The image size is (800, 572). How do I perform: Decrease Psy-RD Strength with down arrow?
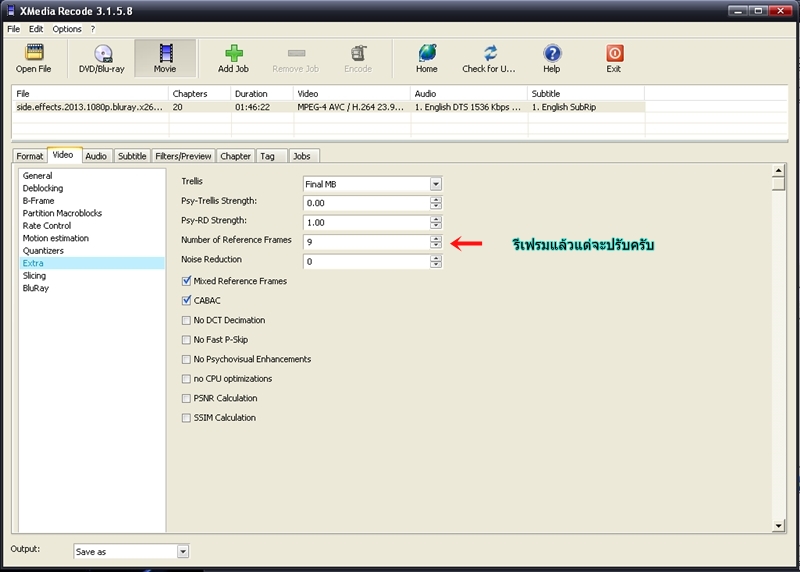tap(436, 226)
